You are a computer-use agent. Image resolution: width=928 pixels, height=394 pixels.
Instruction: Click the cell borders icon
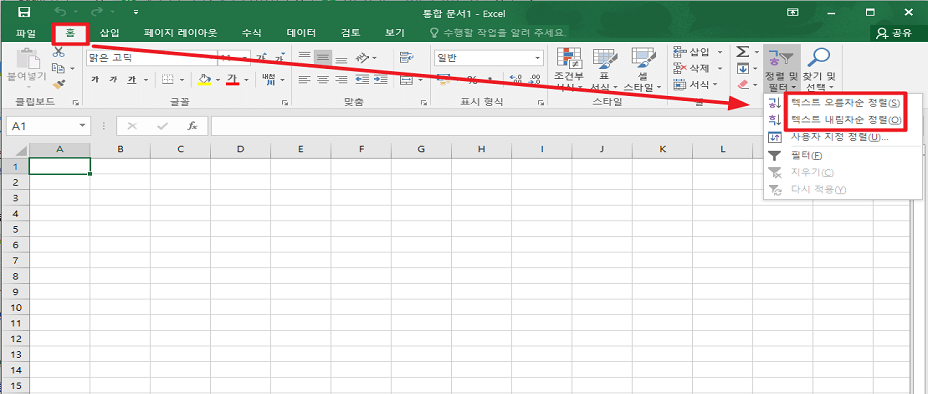point(167,79)
